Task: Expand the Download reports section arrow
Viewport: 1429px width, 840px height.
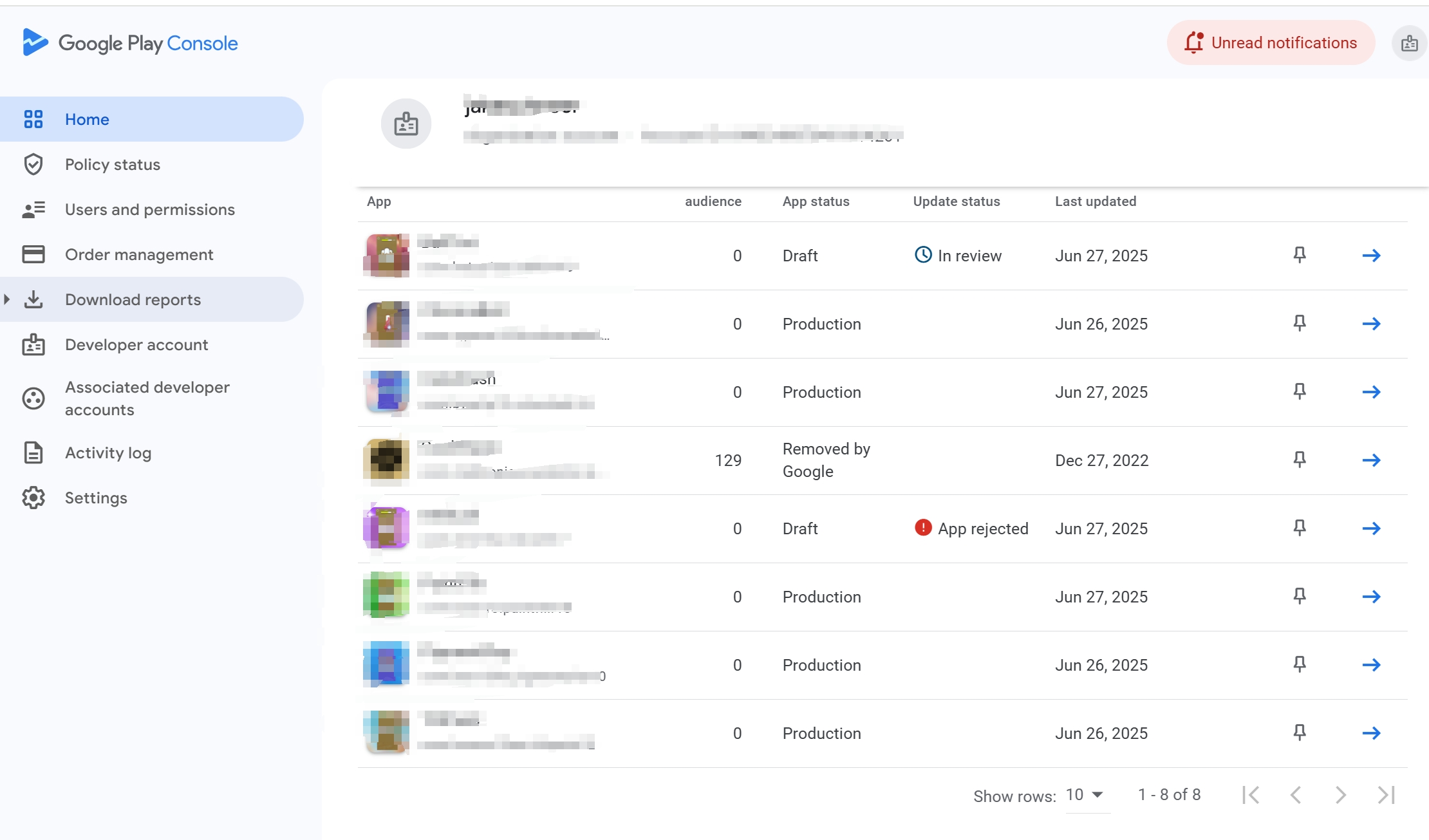Action: coord(7,299)
